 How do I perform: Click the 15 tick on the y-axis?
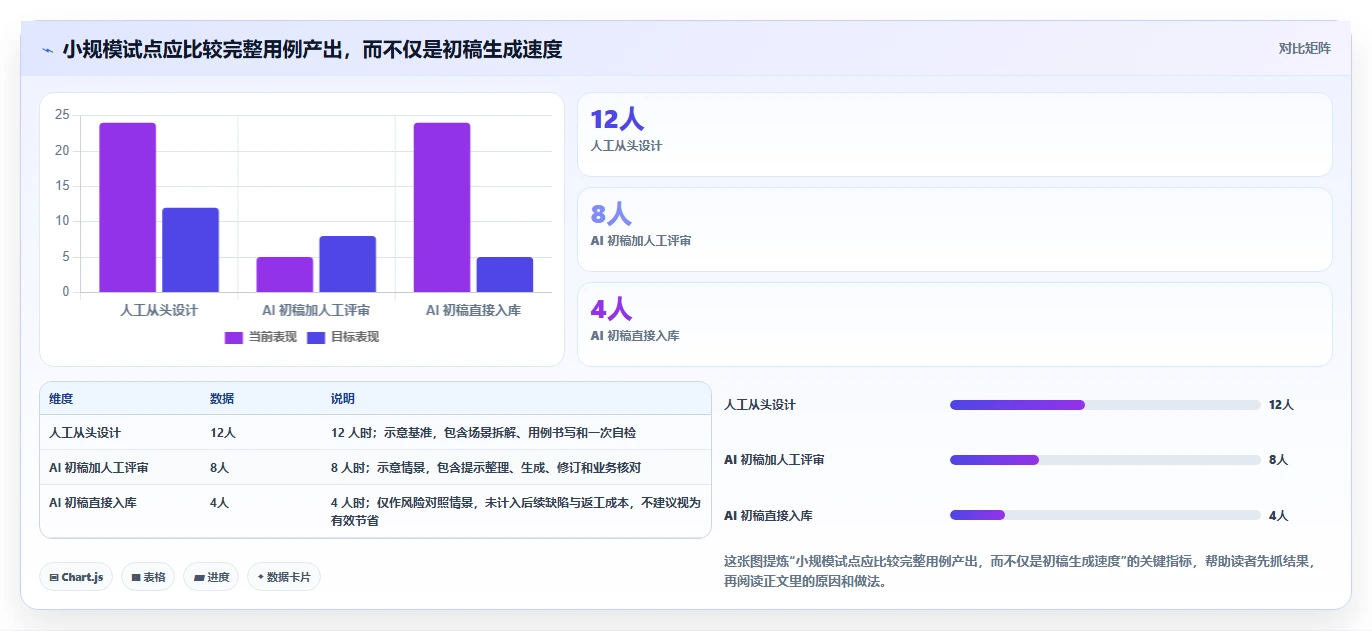[62, 186]
